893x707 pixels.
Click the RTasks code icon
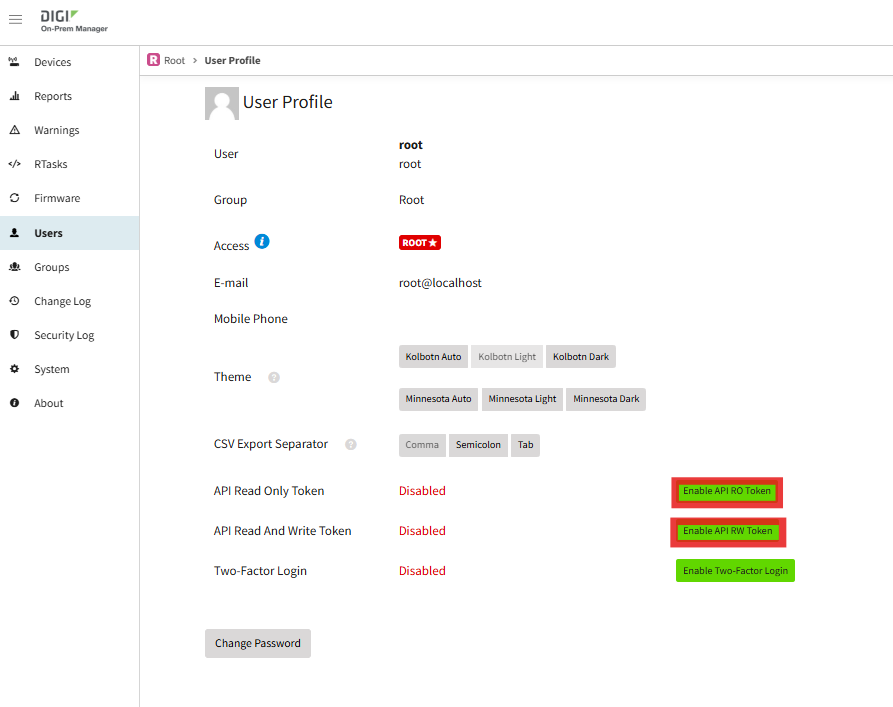[x=15, y=164]
